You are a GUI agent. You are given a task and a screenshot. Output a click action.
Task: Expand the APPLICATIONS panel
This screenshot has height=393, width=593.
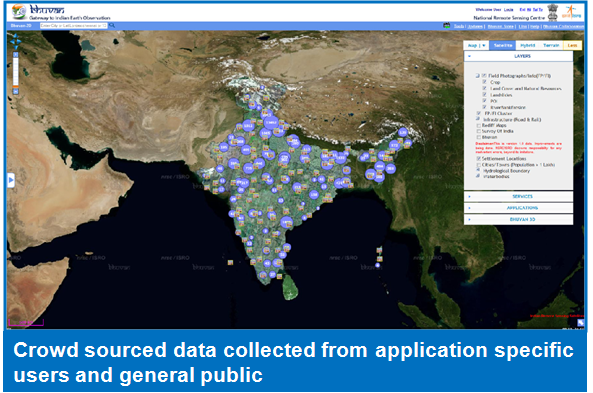pyautogui.click(x=518, y=208)
